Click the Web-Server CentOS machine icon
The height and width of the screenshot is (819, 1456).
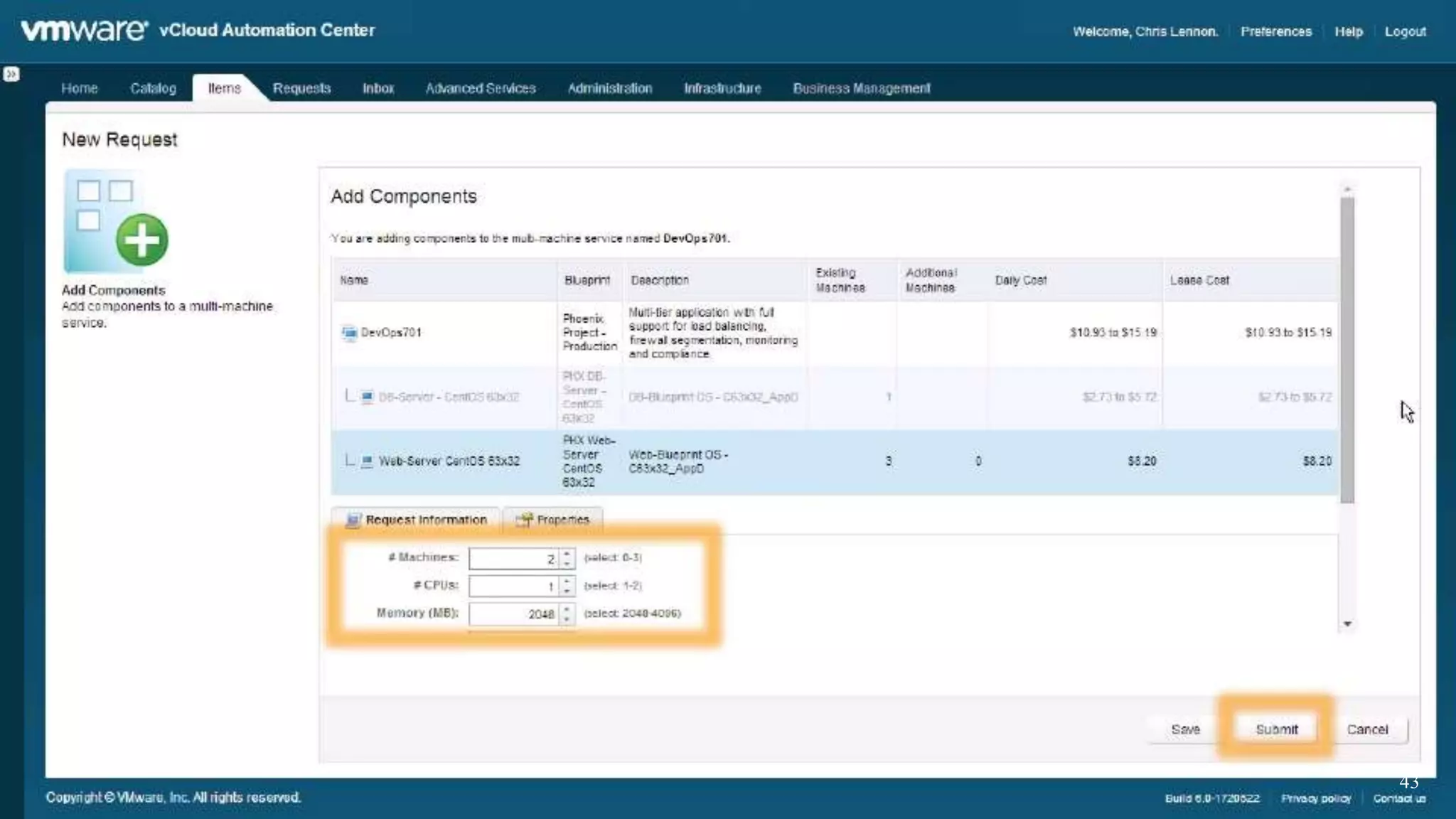tap(367, 461)
